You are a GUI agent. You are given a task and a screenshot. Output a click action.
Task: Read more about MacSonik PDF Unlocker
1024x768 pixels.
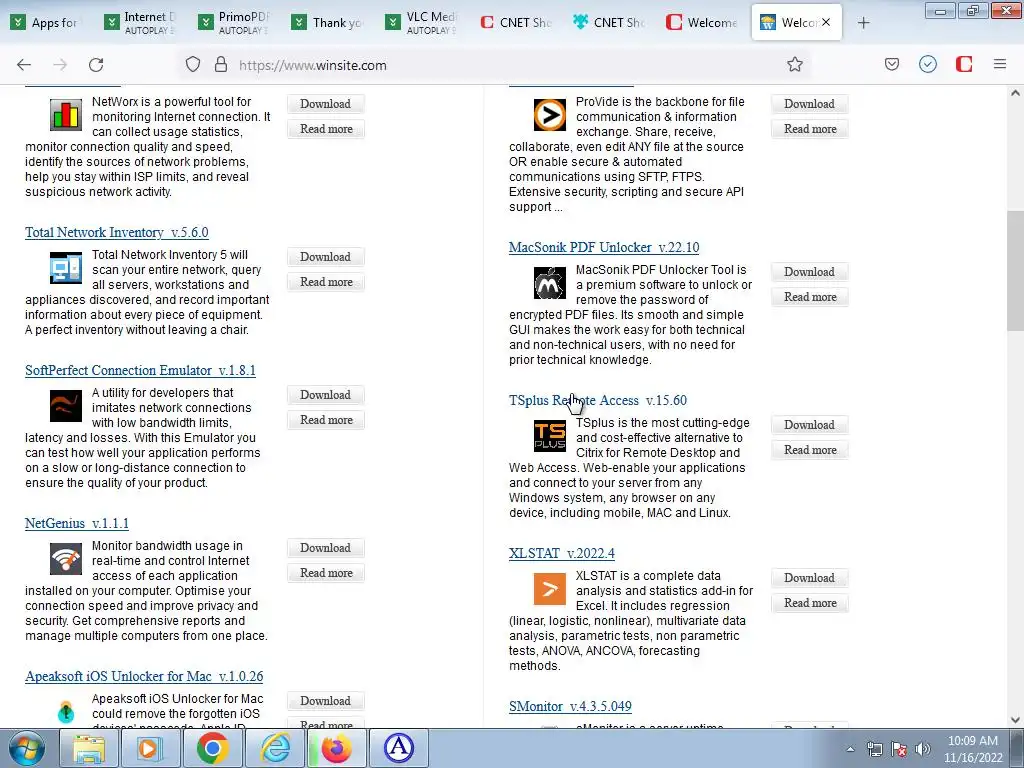click(810, 296)
